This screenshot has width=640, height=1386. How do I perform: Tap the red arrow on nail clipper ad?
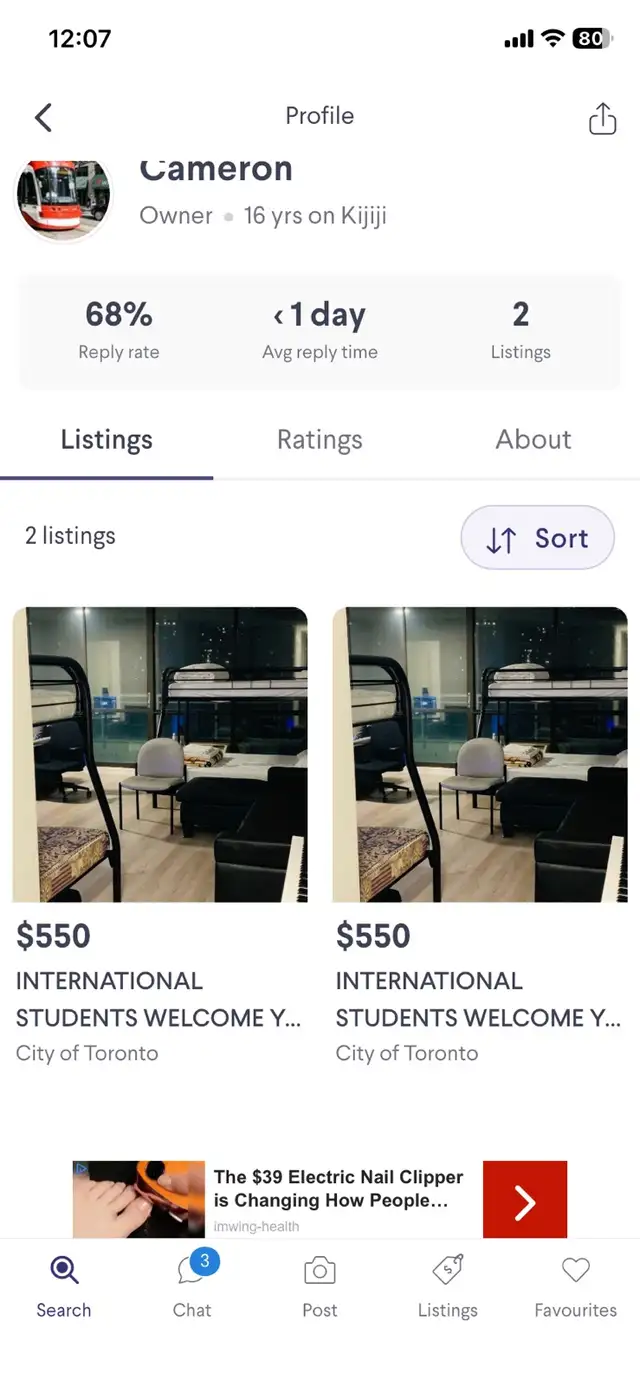[524, 1199]
